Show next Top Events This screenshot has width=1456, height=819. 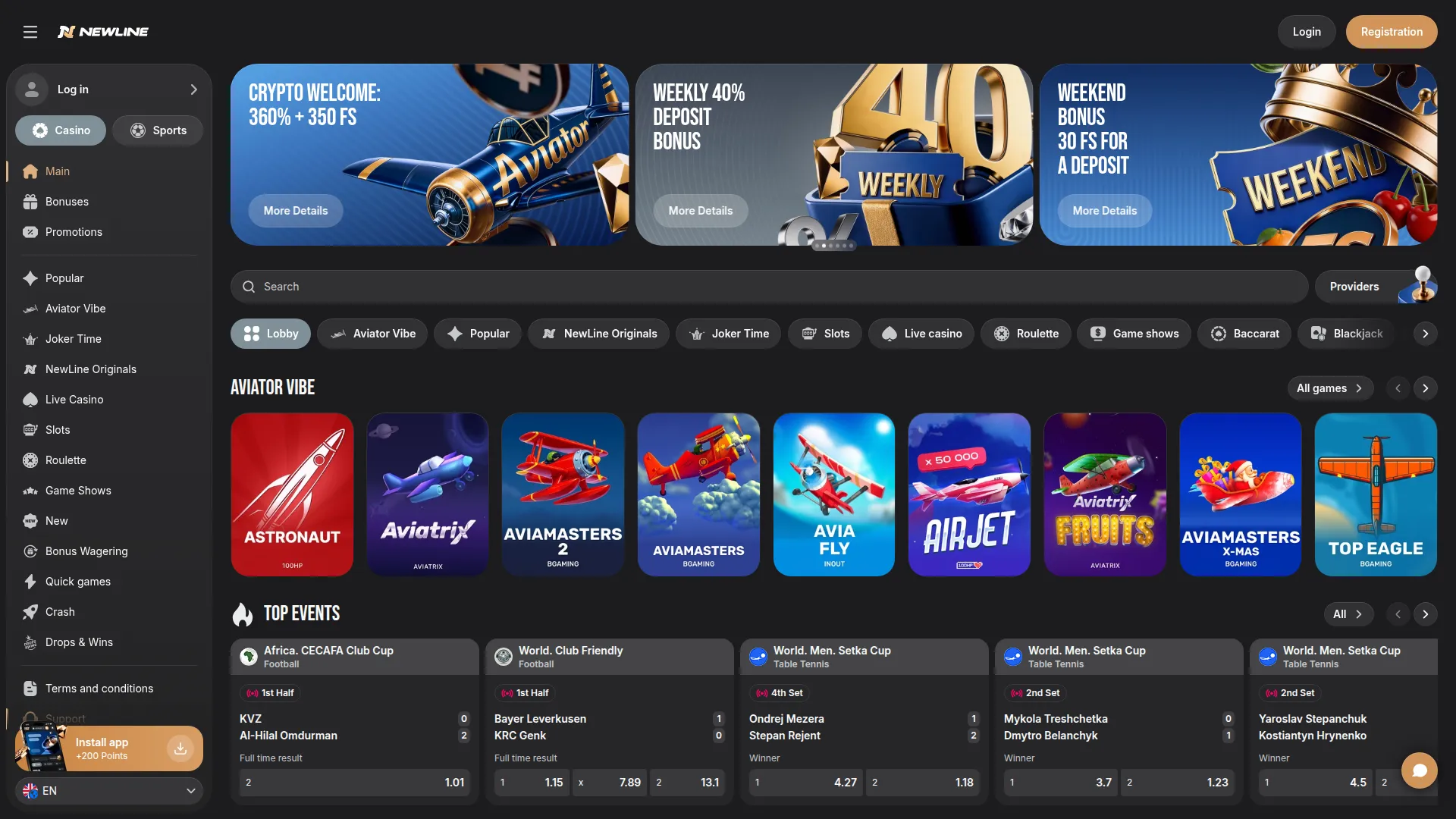(1426, 614)
